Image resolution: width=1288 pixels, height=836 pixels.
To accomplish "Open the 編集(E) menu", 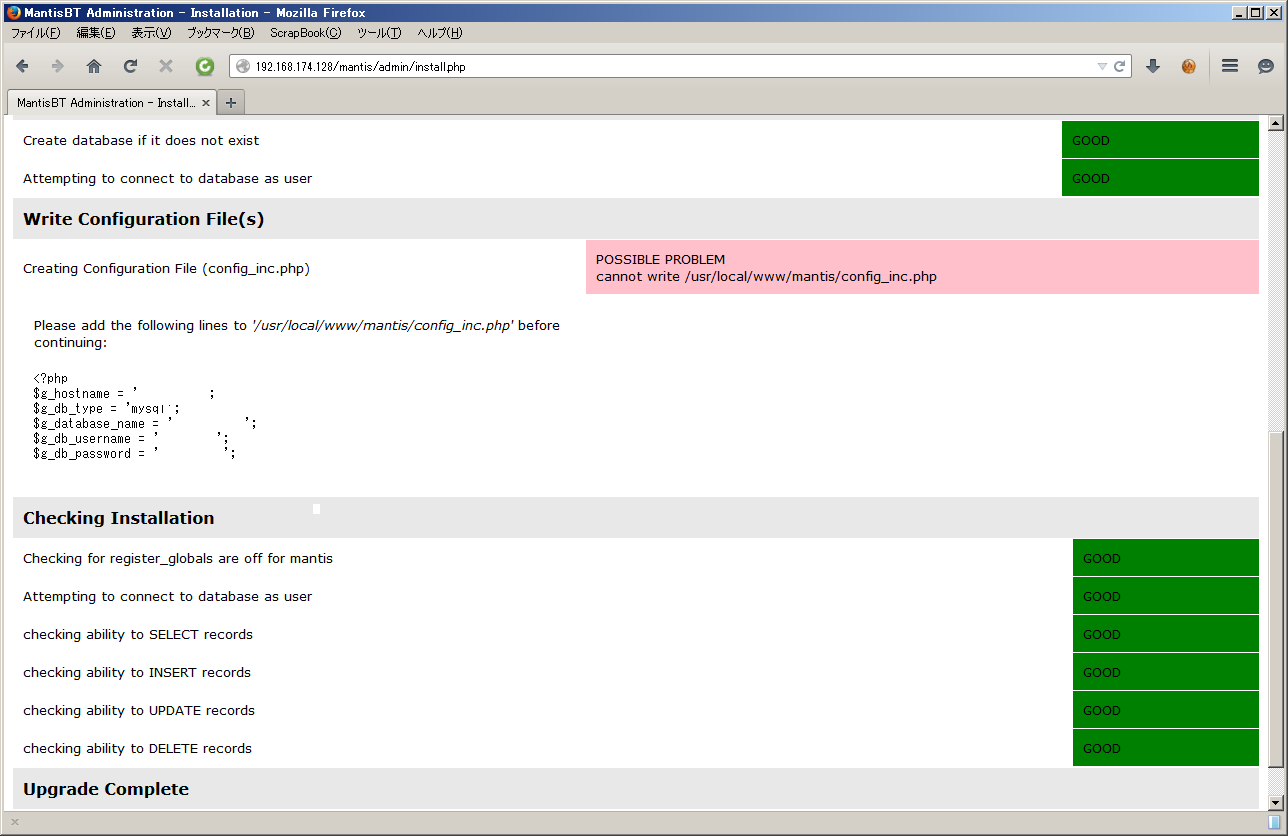I will point(96,33).
